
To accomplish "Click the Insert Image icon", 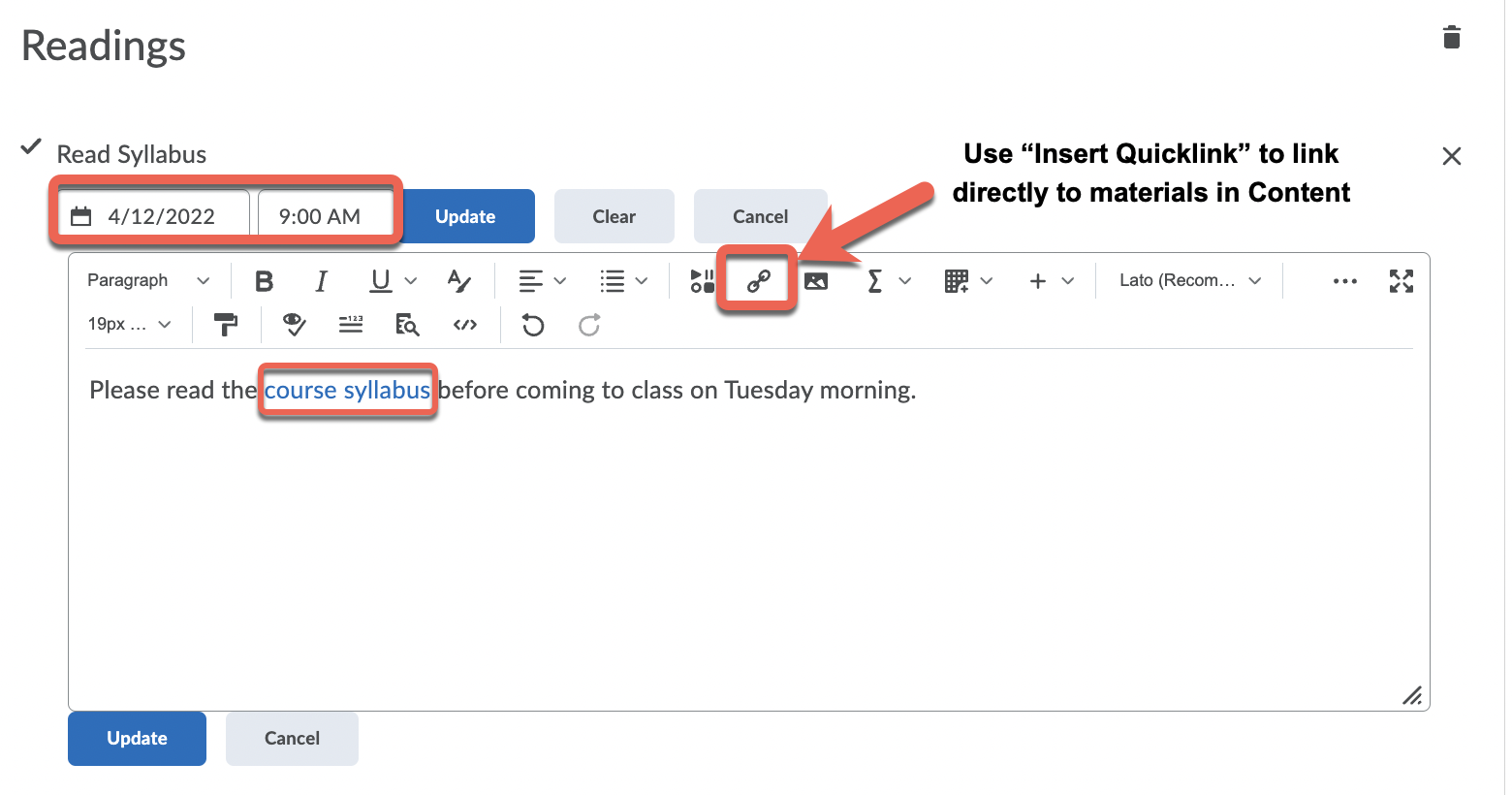I will tap(816, 281).
